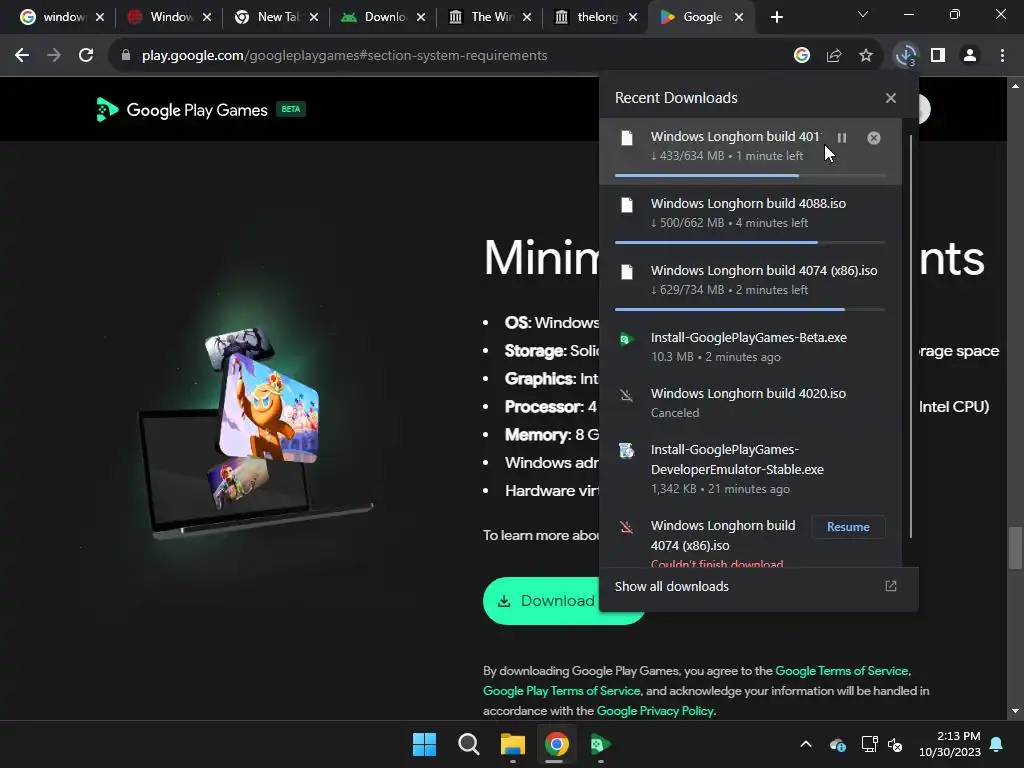Click DeveloperEmulator-Stable.exe installer icon
The width and height of the screenshot is (1024, 768).
pos(626,451)
